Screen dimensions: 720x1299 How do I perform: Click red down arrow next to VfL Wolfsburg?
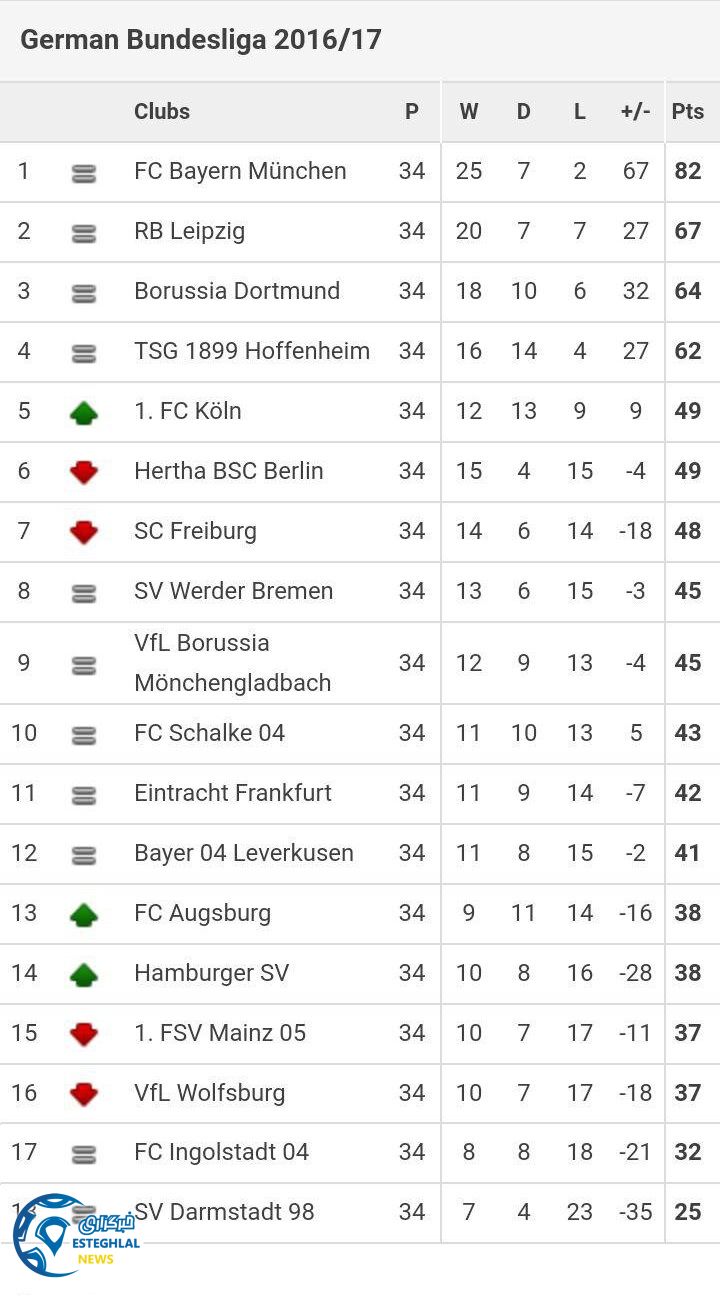(x=84, y=1094)
